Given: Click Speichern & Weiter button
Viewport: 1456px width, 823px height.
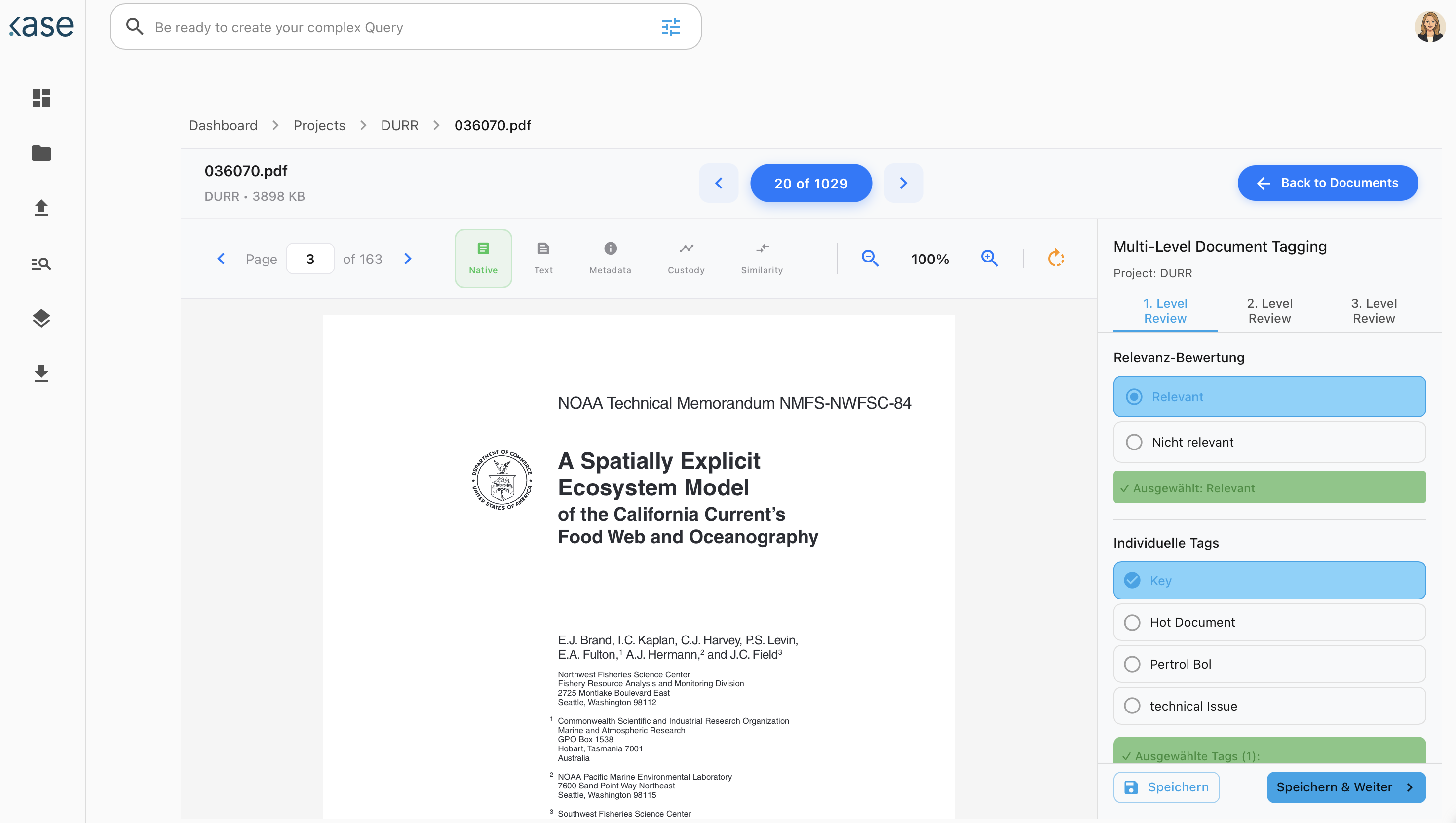Looking at the screenshot, I should pyautogui.click(x=1346, y=787).
